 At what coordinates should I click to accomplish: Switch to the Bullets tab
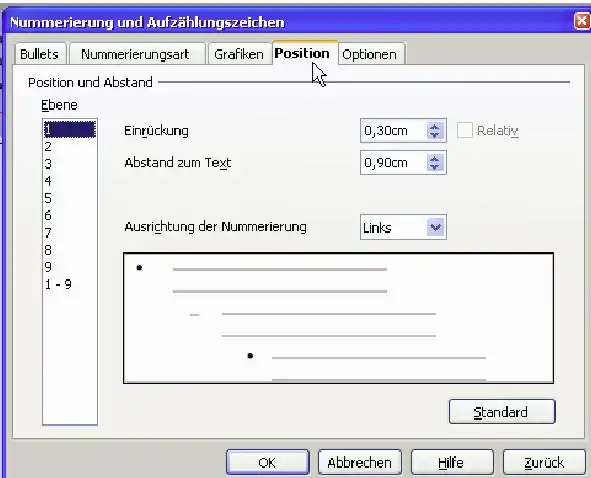click(x=40, y=54)
